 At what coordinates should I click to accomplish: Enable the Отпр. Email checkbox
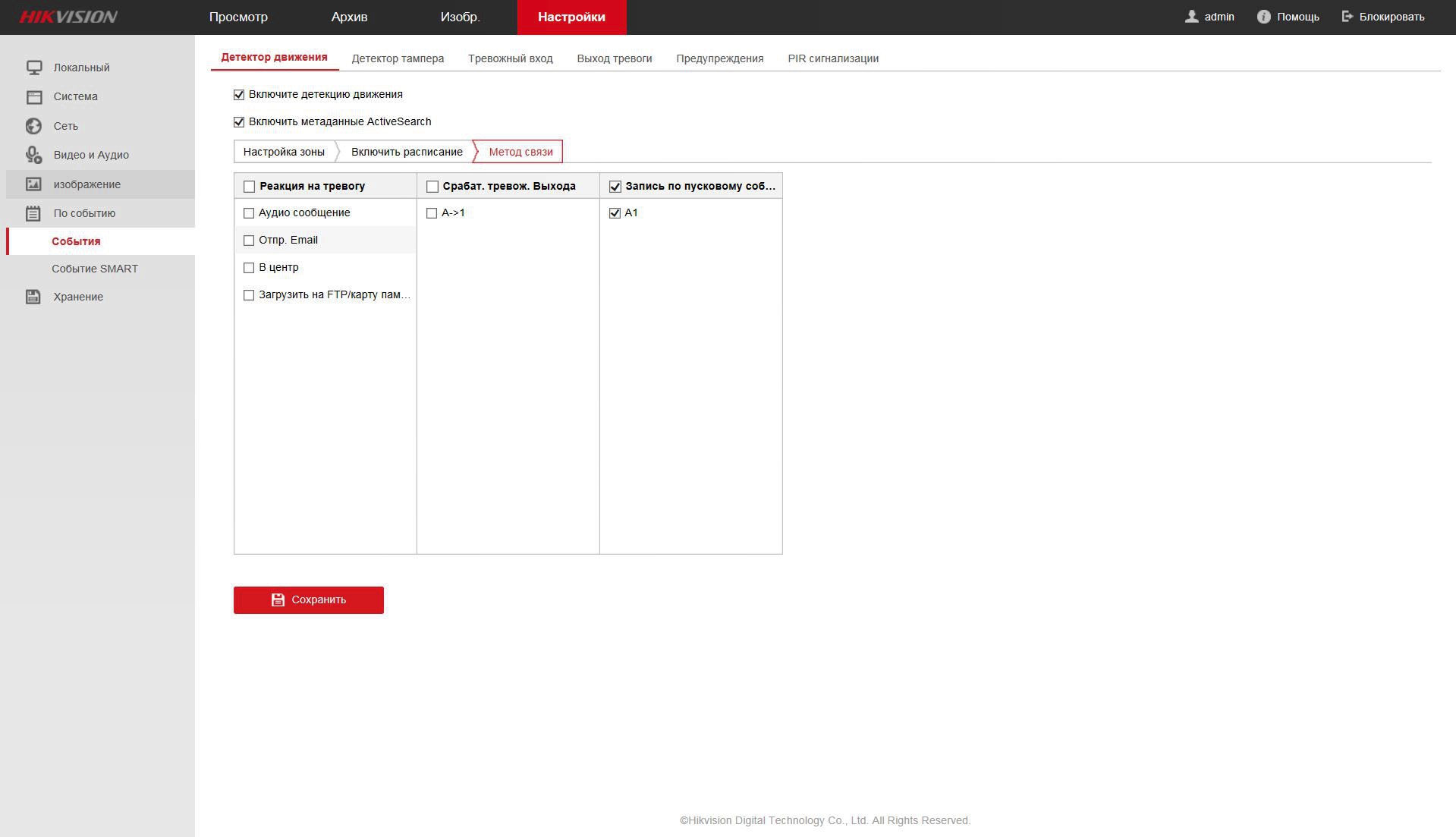coord(249,241)
